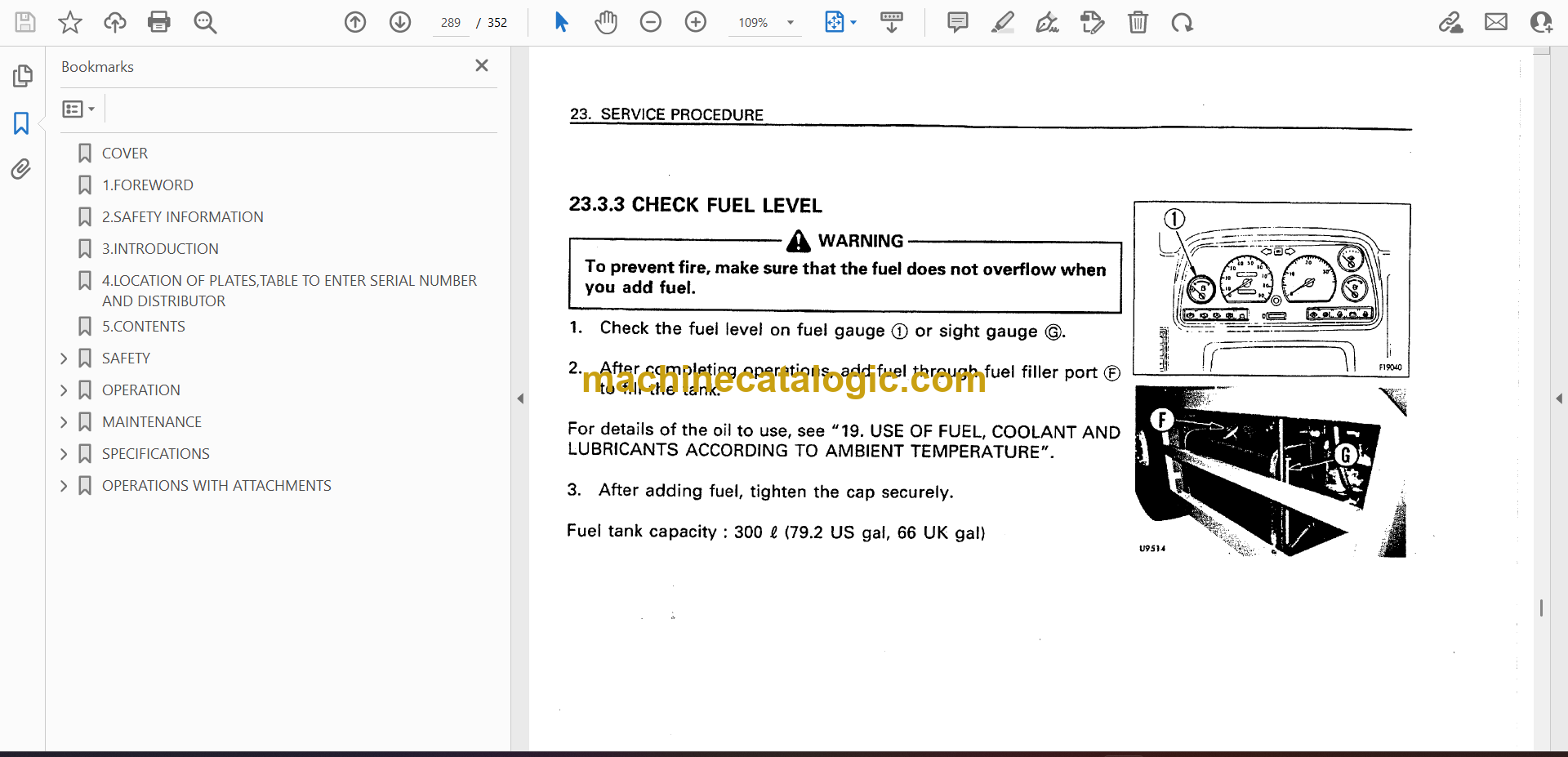Open the share with others account icon

pos(1541,22)
